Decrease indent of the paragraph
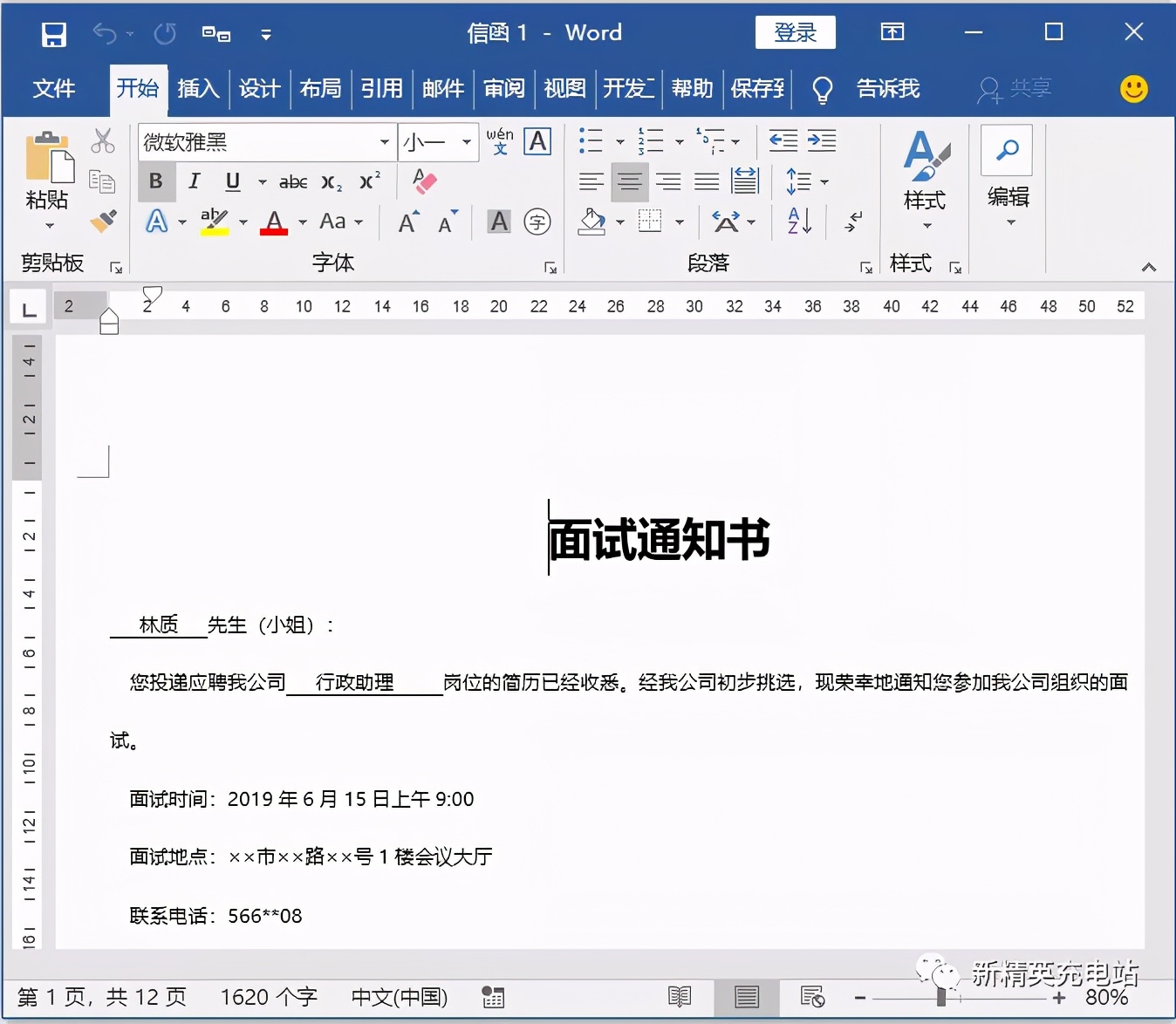1176x1024 pixels. 783,140
